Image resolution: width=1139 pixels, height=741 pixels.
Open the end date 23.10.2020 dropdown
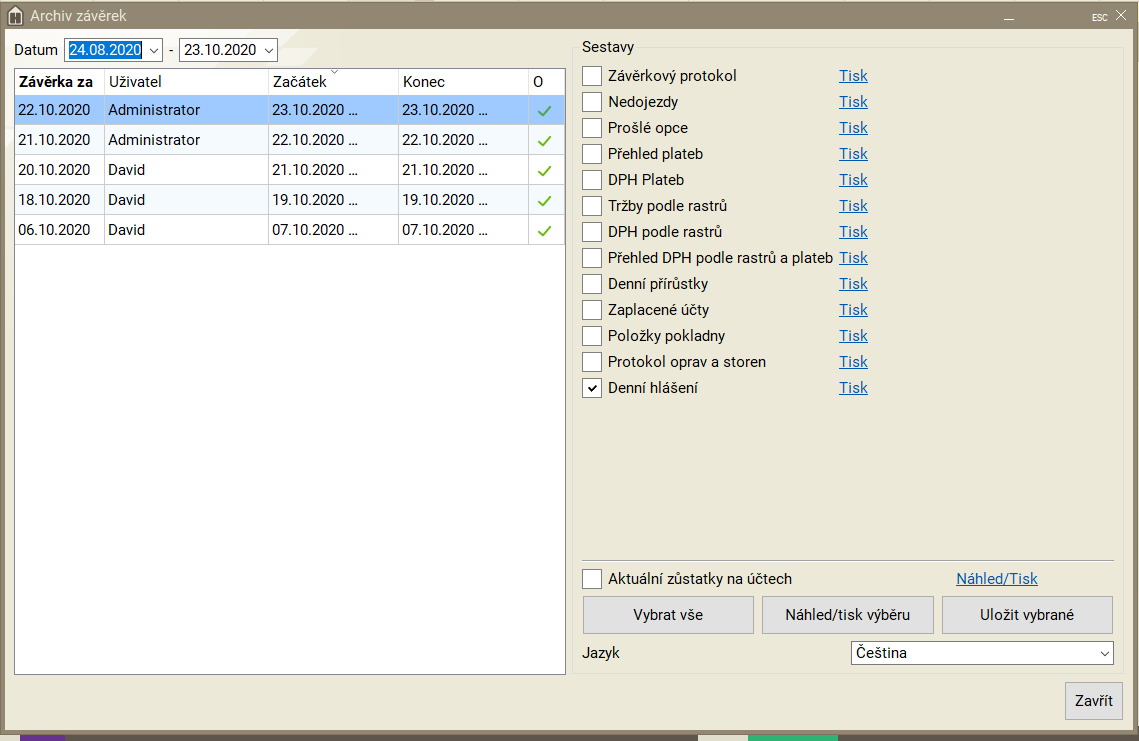(x=268, y=50)
